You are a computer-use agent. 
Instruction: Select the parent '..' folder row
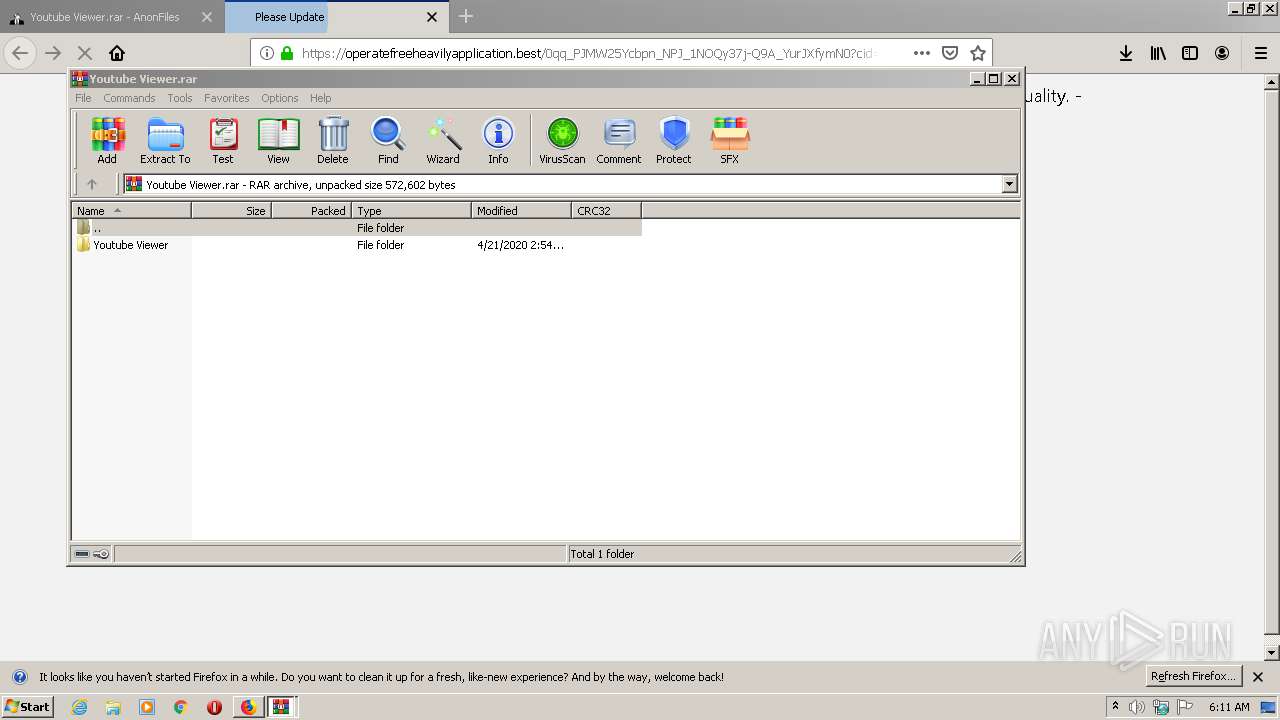357,228
